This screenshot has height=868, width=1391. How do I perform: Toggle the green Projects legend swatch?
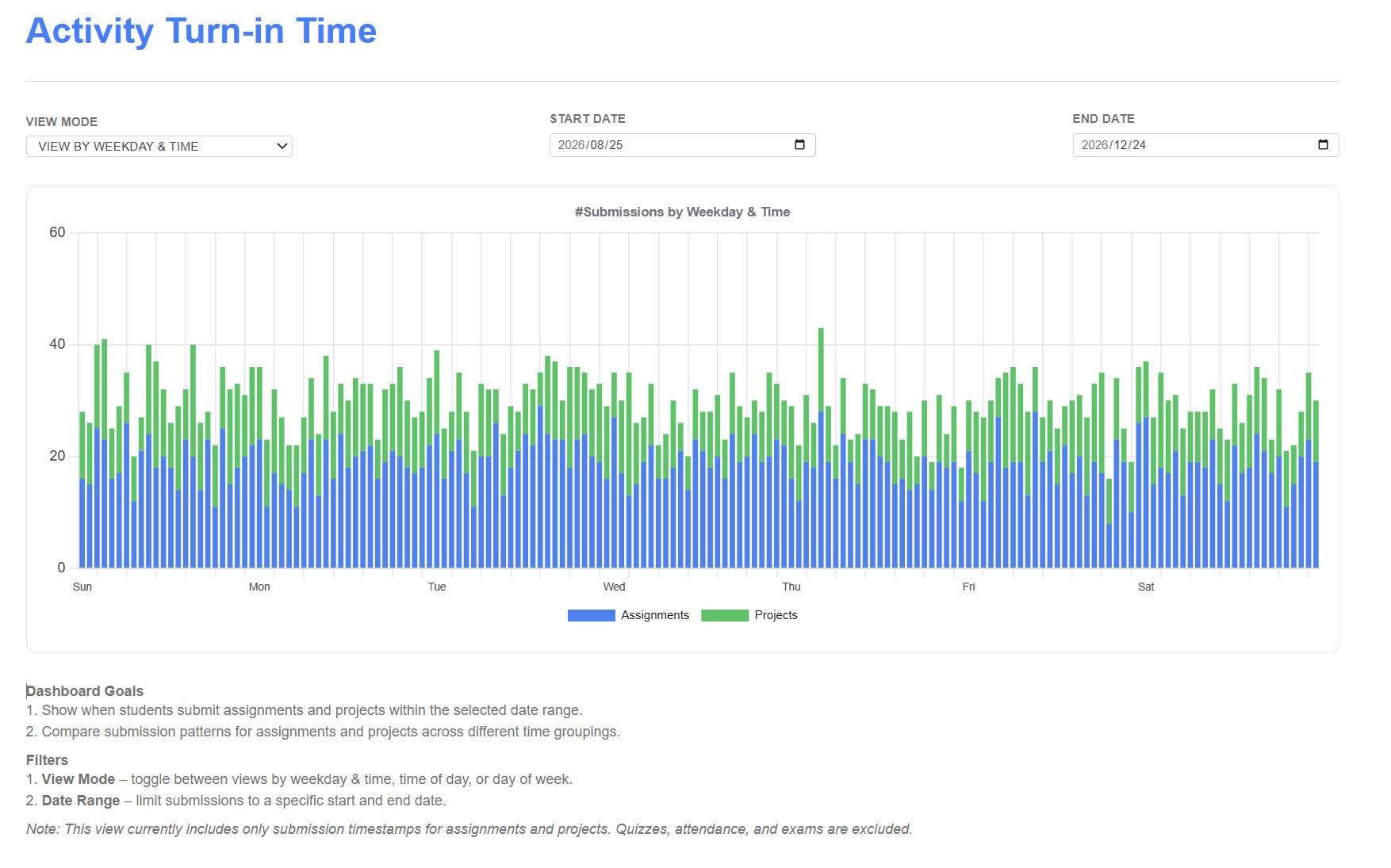(x=725, y=616)
